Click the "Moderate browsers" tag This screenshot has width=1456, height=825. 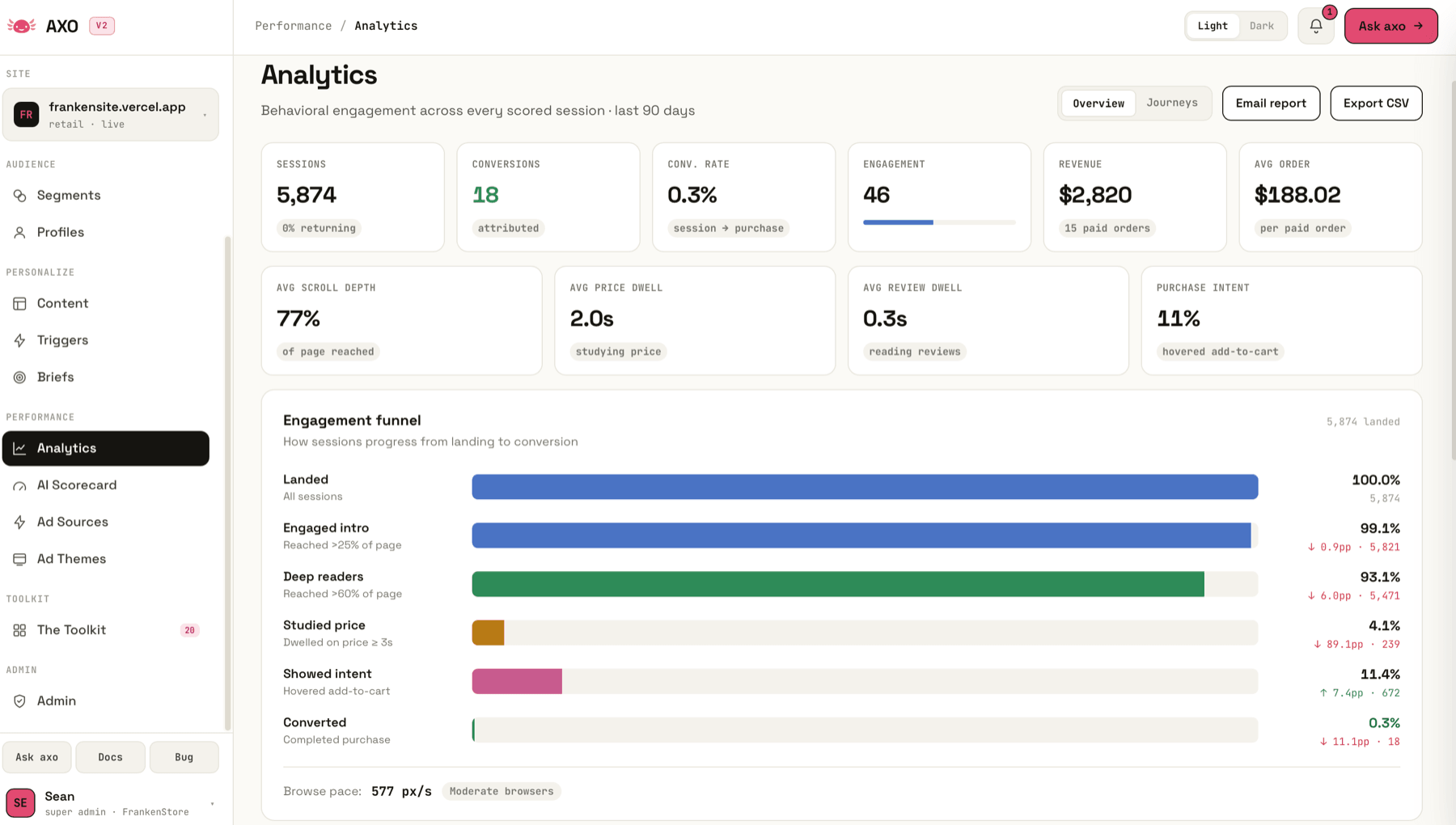coord(502,791)
